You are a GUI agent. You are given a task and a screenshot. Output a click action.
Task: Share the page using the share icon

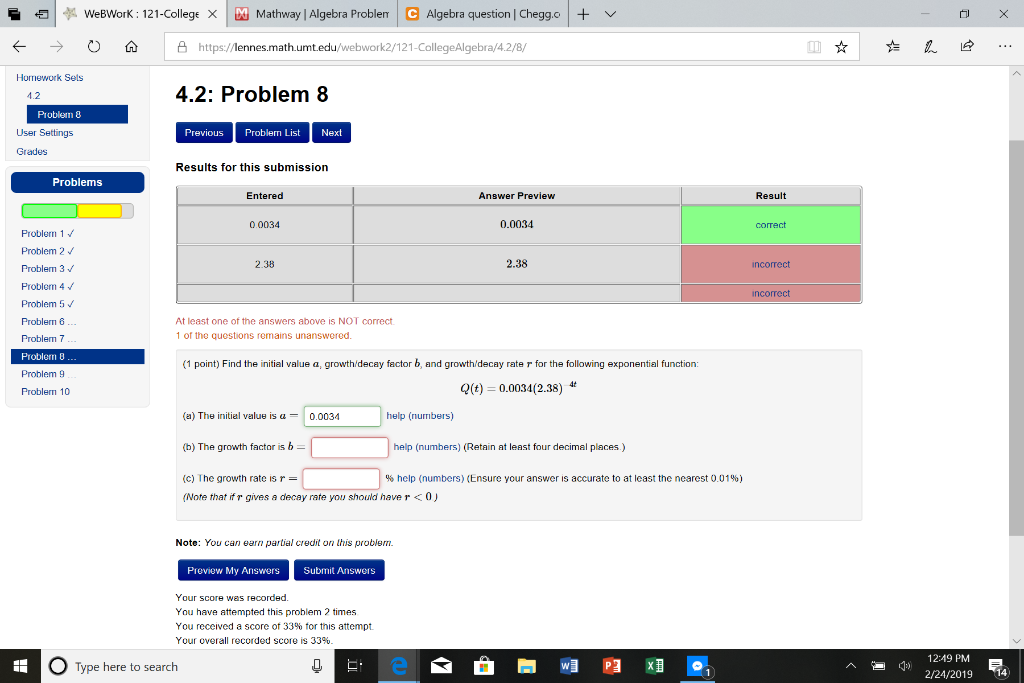[967, 46]
